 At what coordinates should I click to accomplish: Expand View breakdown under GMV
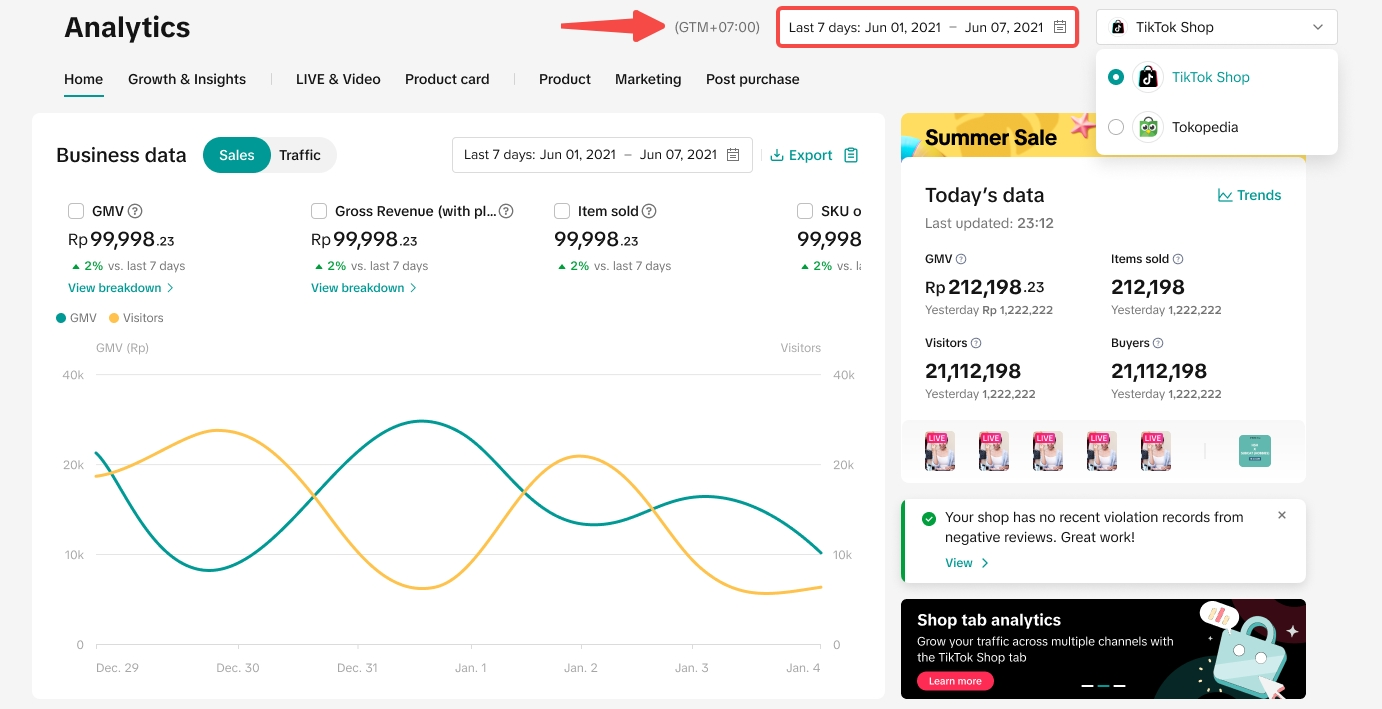(x=121, y=288)
